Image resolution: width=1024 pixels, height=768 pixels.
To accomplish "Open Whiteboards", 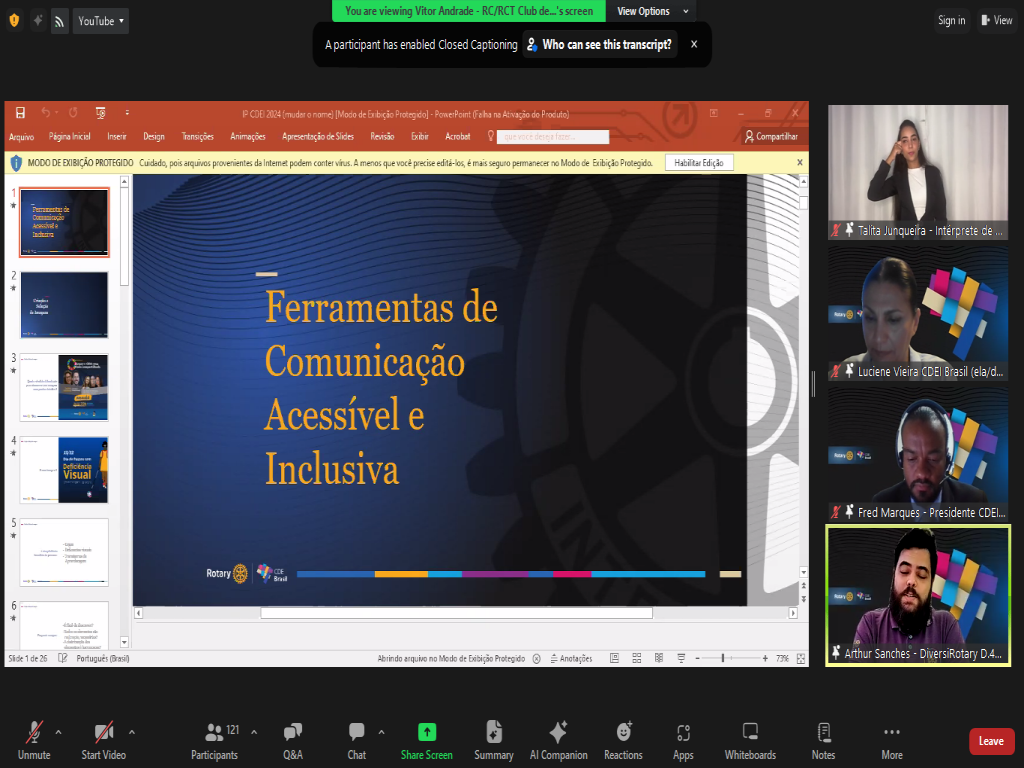I will [x=750, y=741].
